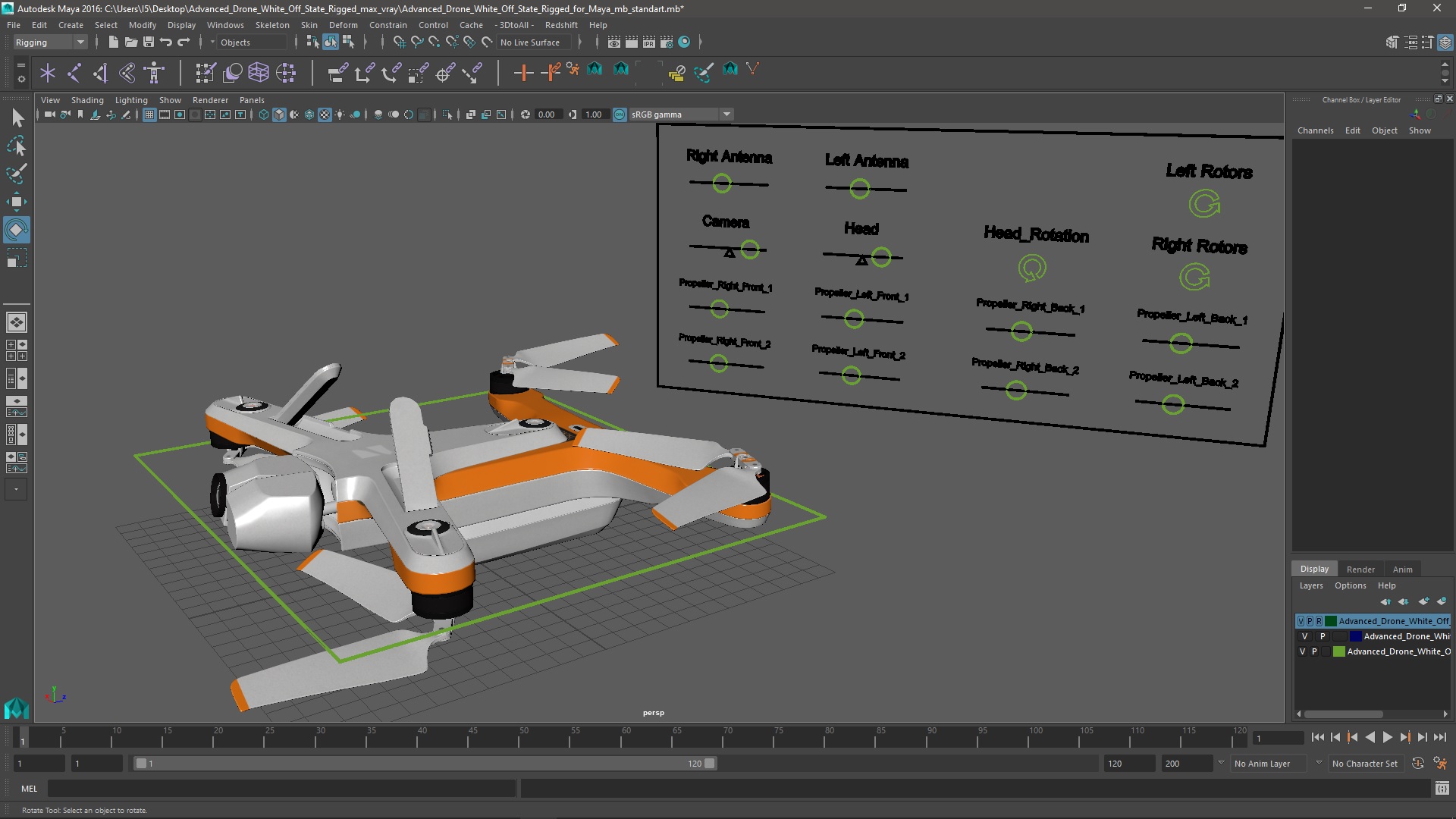
Task: Expand the sRGB gamma dropdown
Action: click(726, 115)
